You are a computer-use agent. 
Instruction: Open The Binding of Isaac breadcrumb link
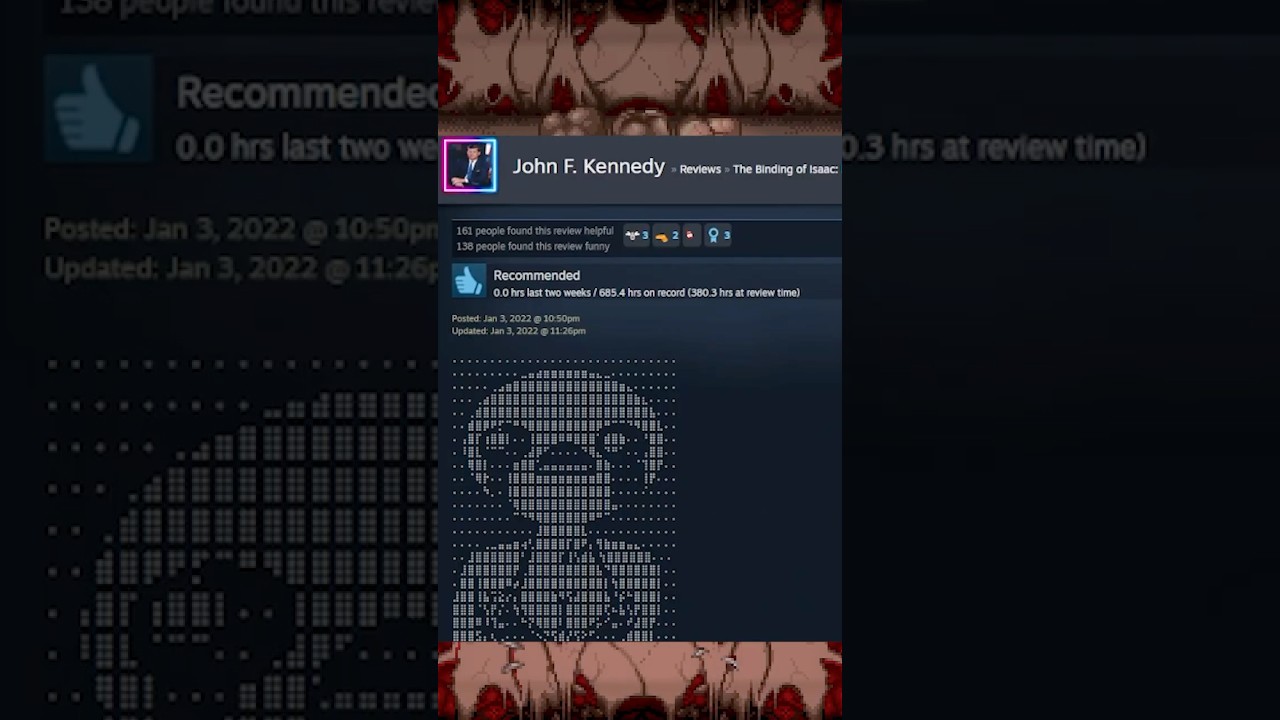tap(785, 169)
